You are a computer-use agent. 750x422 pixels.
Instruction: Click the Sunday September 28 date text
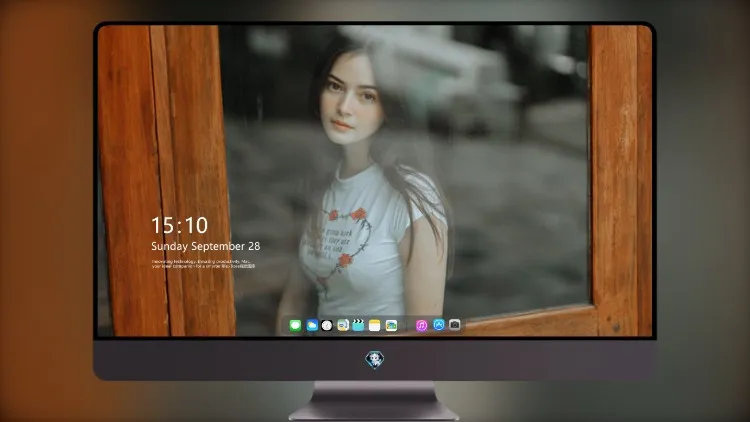(x=206, y=246)
